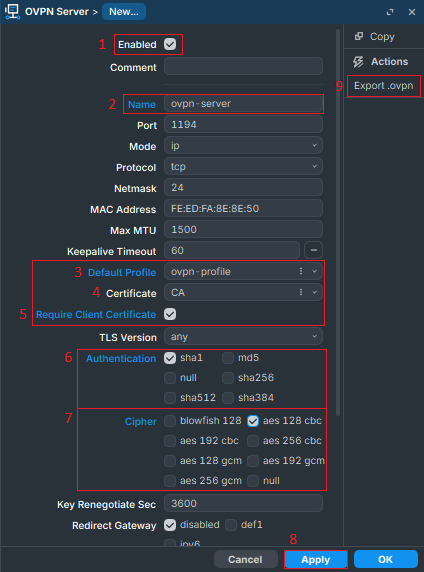Click the Apply button
The height and width of the screenshot is (572, 424).
click(316, 559)
